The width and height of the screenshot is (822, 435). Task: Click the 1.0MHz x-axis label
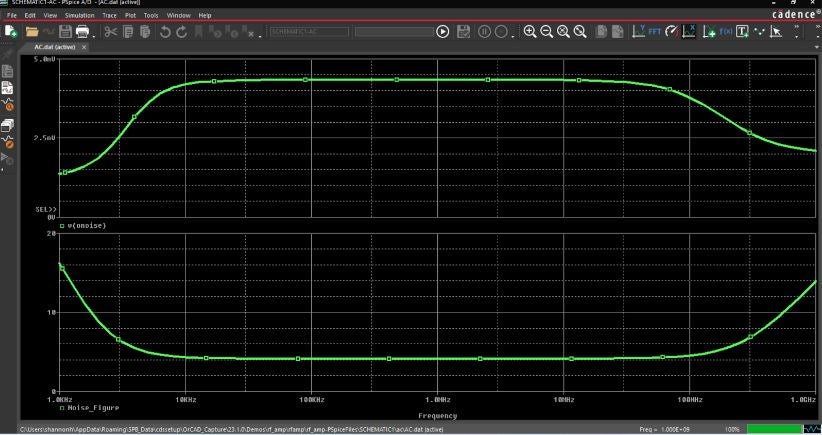tap(437, 400)
